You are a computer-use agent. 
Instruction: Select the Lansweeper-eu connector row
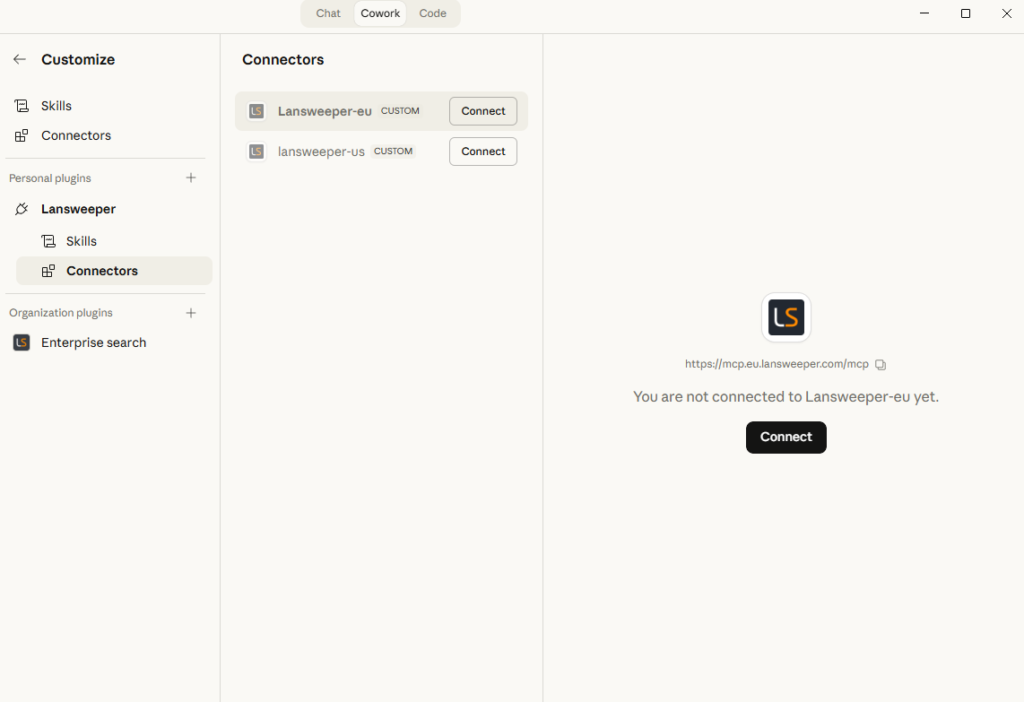tap(381, 111)
